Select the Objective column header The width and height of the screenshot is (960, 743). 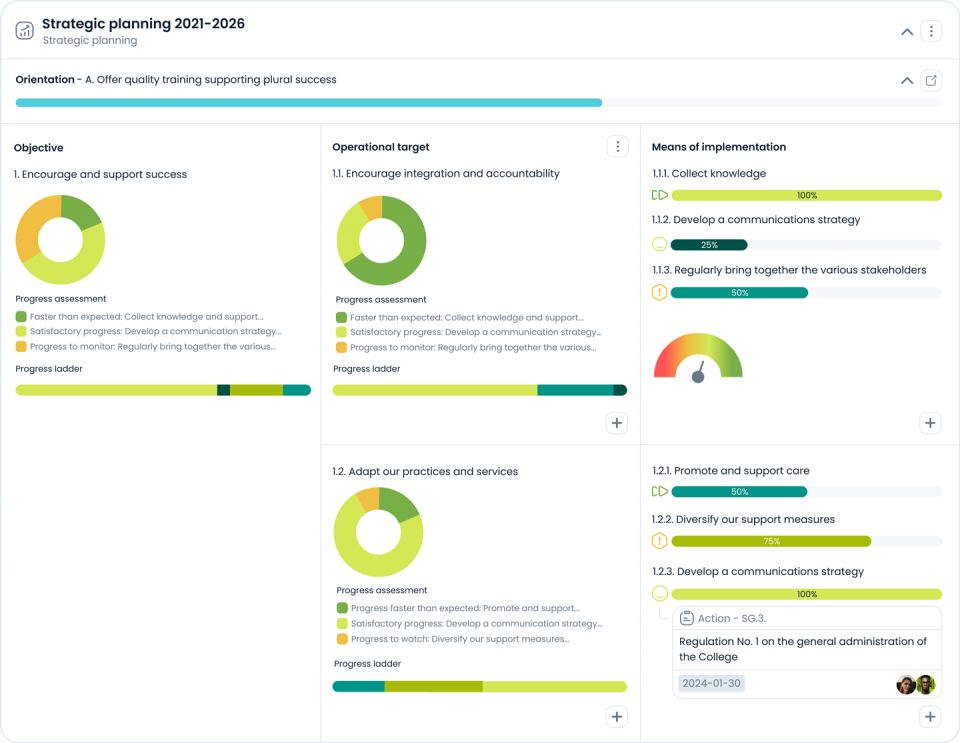(x=41, y=147)
